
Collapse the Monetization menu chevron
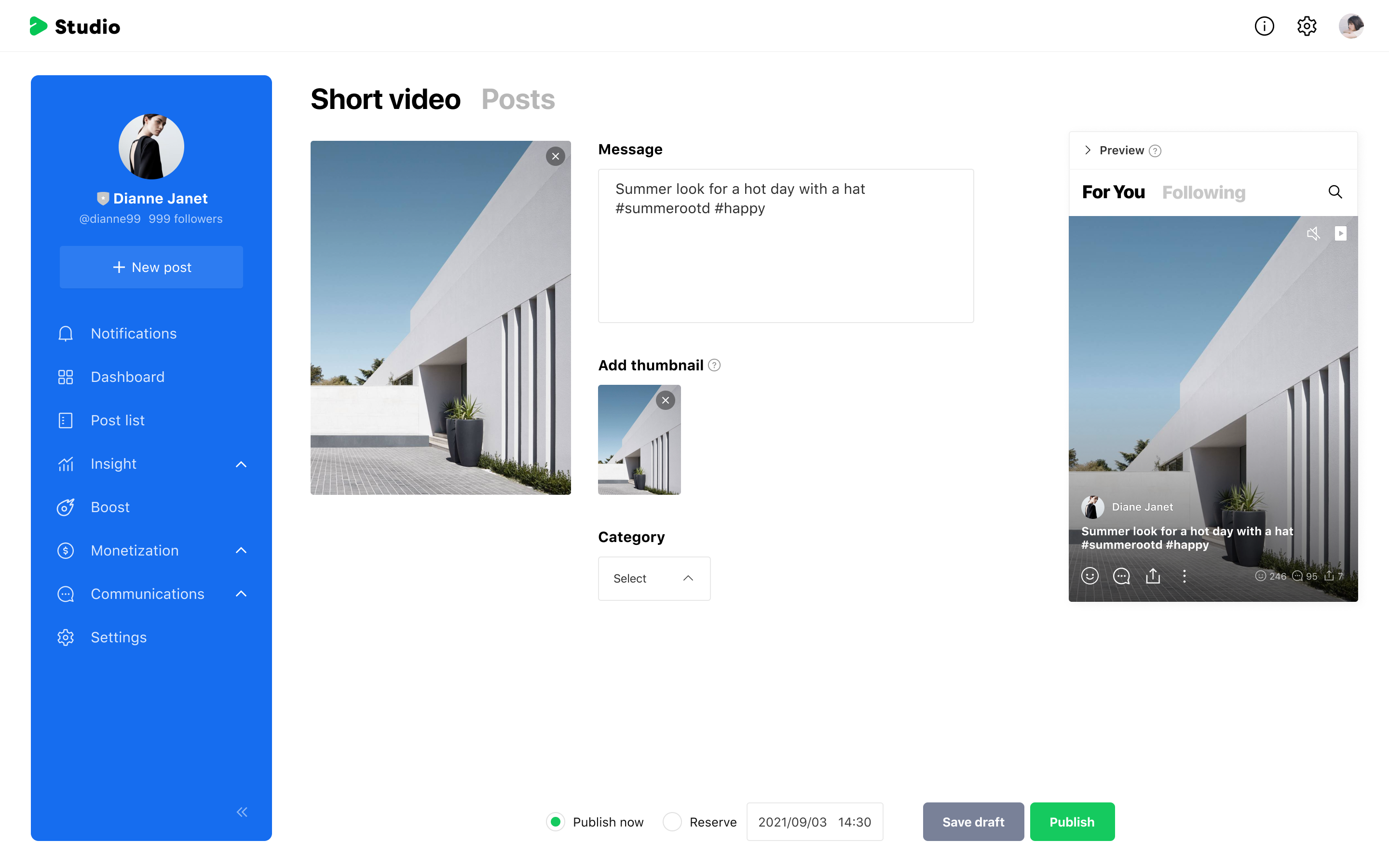coord(241,551)
